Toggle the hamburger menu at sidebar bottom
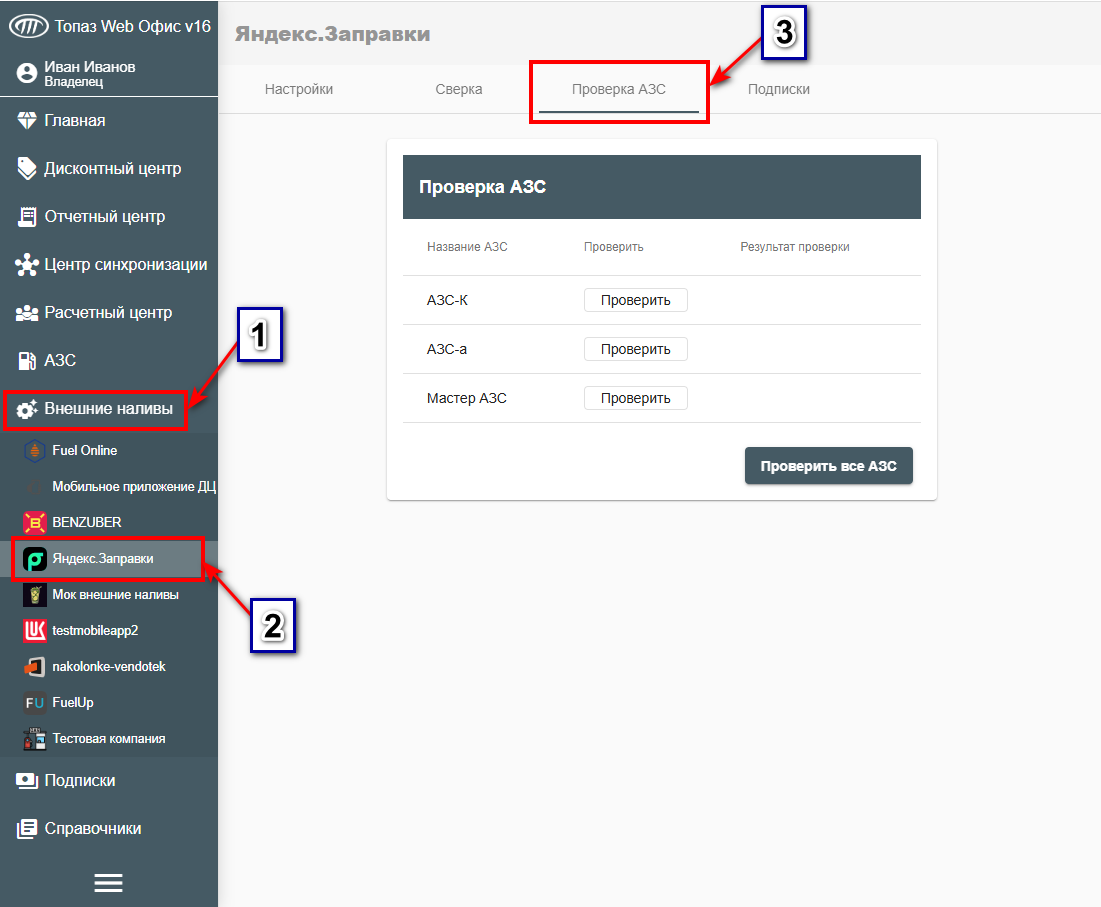The image size is (1101, 907). point(108,883)
